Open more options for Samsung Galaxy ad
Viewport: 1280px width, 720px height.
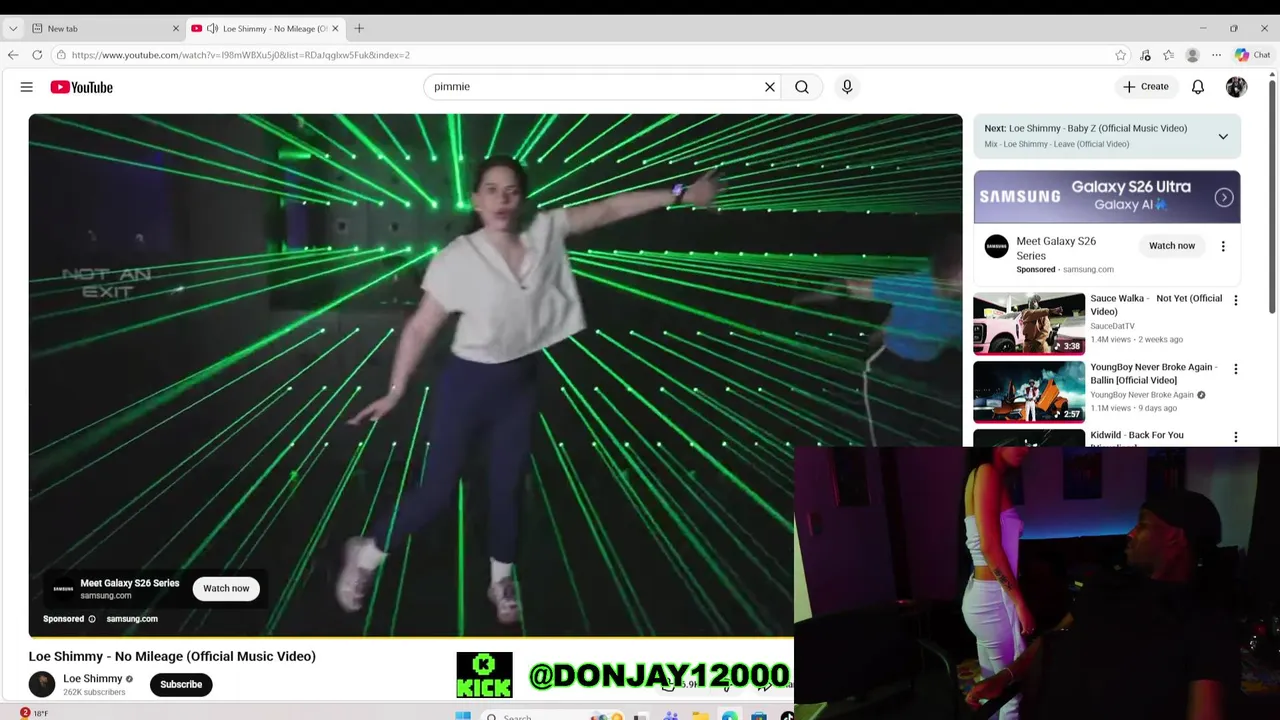(x=1223, y=246)
